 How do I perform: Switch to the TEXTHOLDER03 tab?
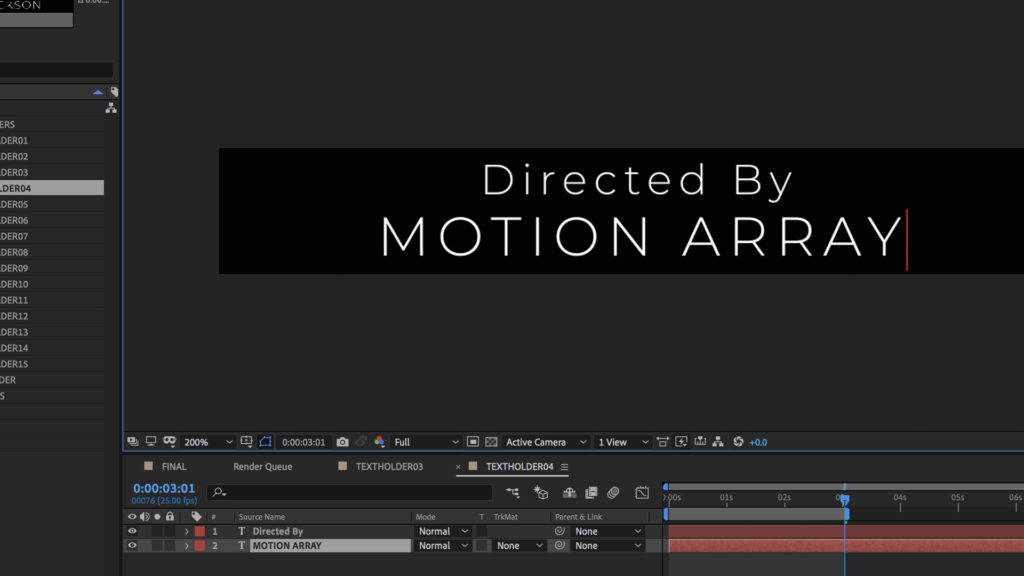pyautogui.click(x=388, y=467)
